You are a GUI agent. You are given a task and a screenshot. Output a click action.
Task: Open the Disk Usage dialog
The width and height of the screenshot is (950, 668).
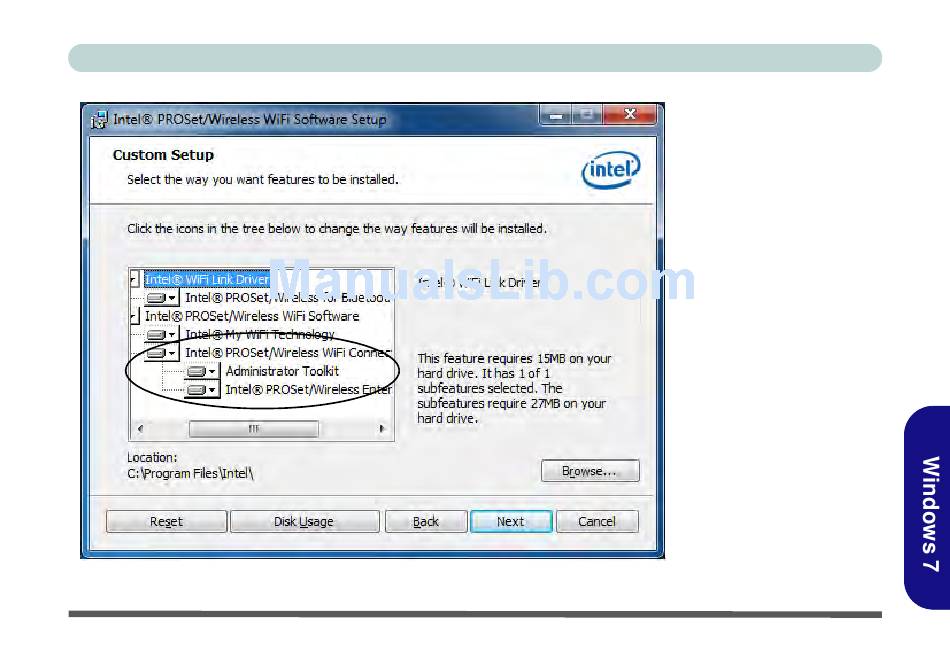coord(304,521)
